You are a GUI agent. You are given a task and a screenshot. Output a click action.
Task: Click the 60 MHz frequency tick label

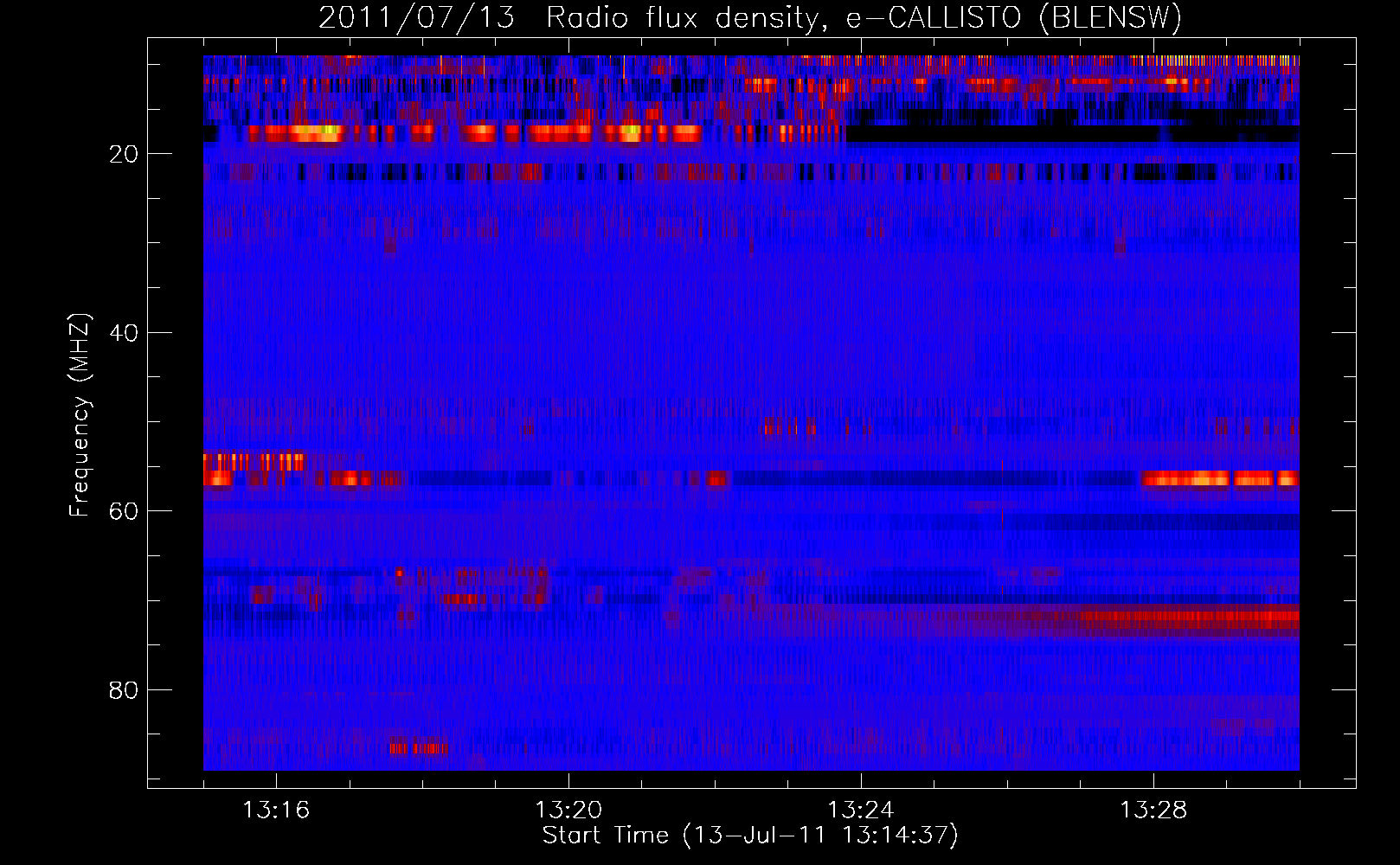pyautogui.click(x=124, y=511)
